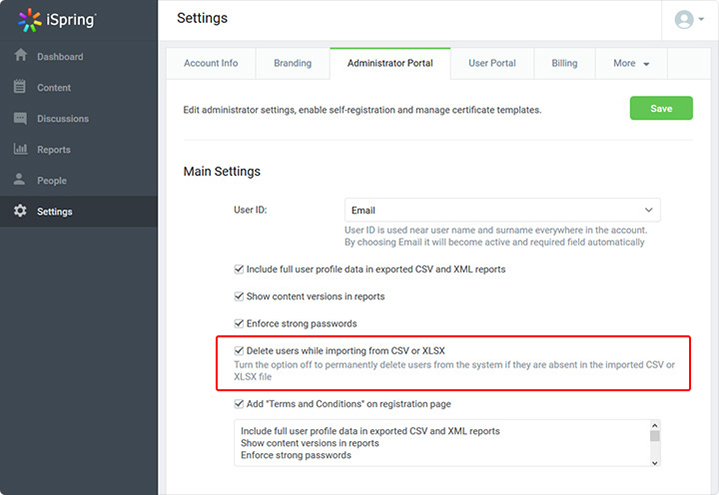The width and height of the screenshot is (719, 495).
Task: Open Content in the sidebar
Action: (78, 88)
